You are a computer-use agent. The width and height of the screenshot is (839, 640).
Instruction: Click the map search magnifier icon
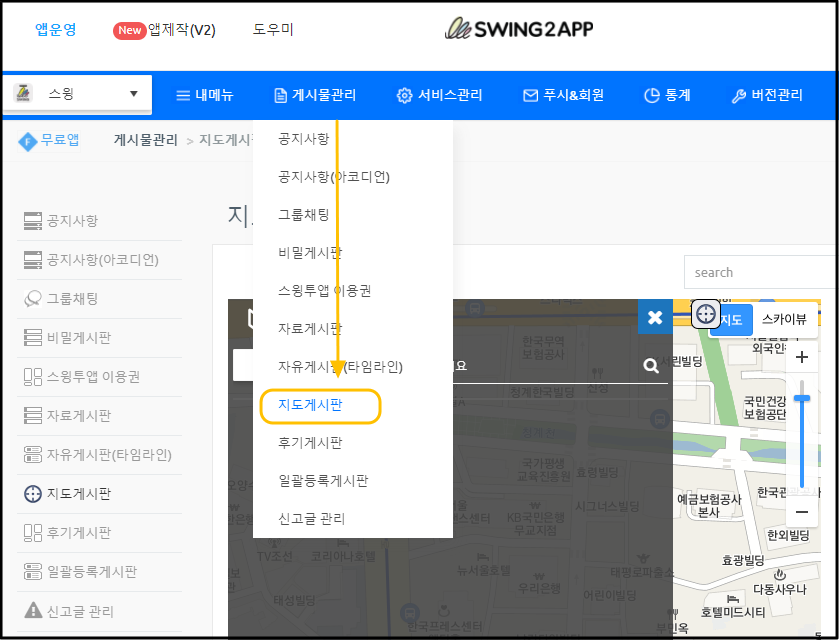click(652, 366)
